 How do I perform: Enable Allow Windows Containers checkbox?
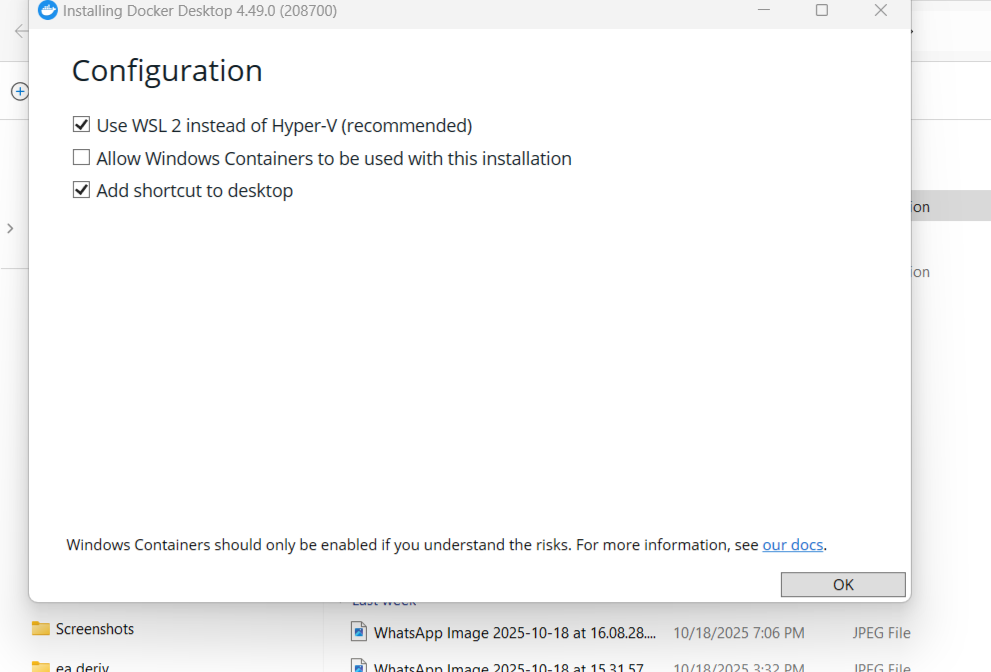82,158
